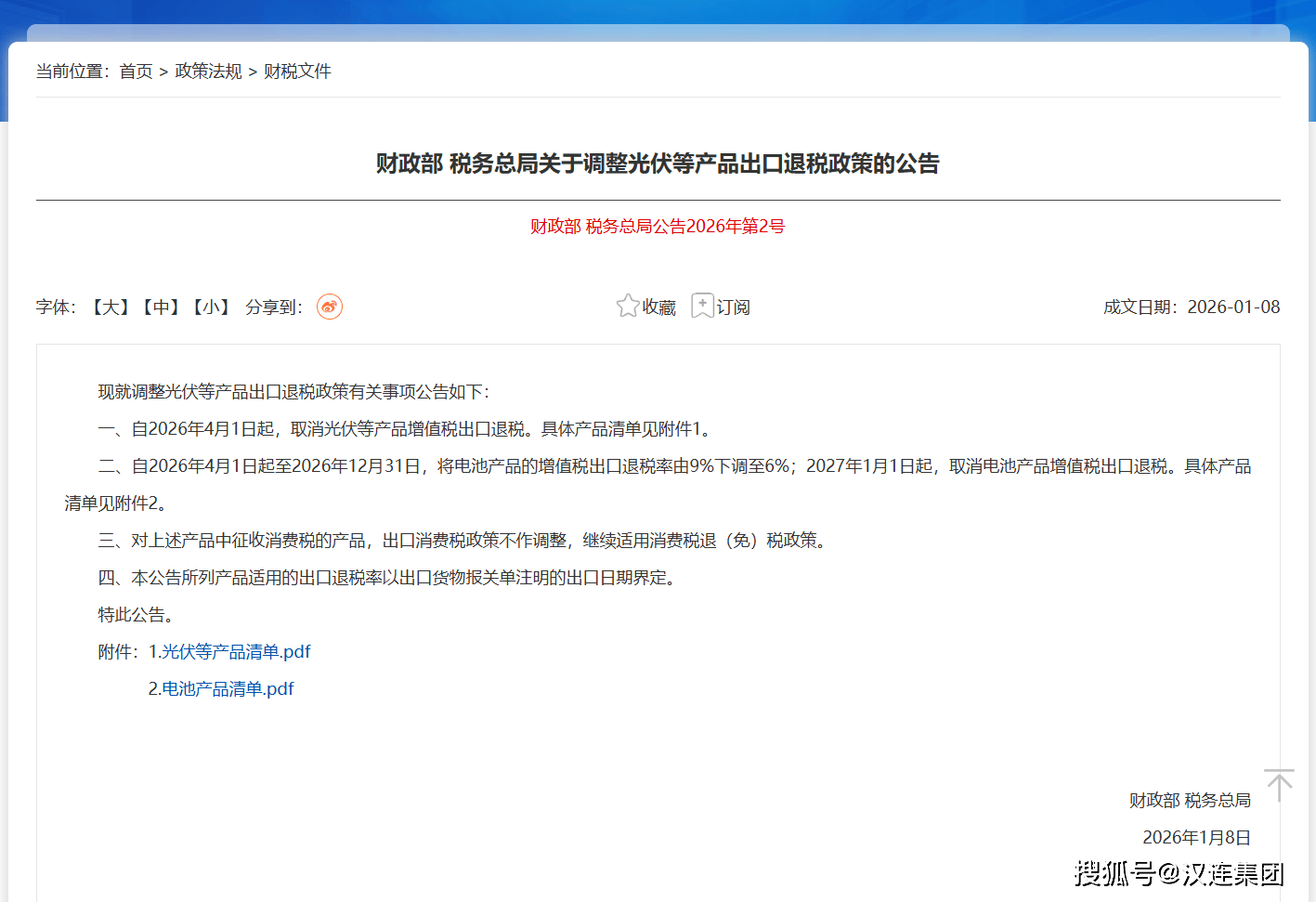Open 政策法规 in the breadcrumb
The width and height of the screenshot is (1316, 902).
(x=208, y=72)
